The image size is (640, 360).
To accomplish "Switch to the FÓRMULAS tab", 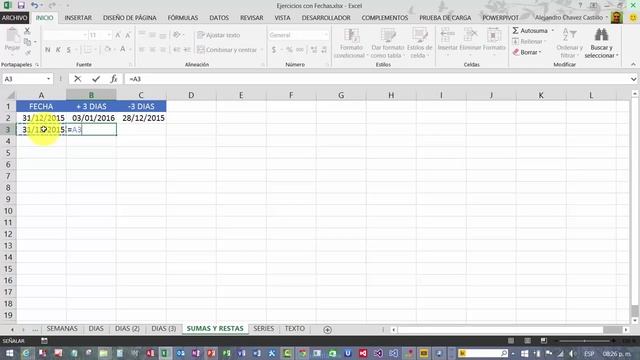I will point(182,18).
